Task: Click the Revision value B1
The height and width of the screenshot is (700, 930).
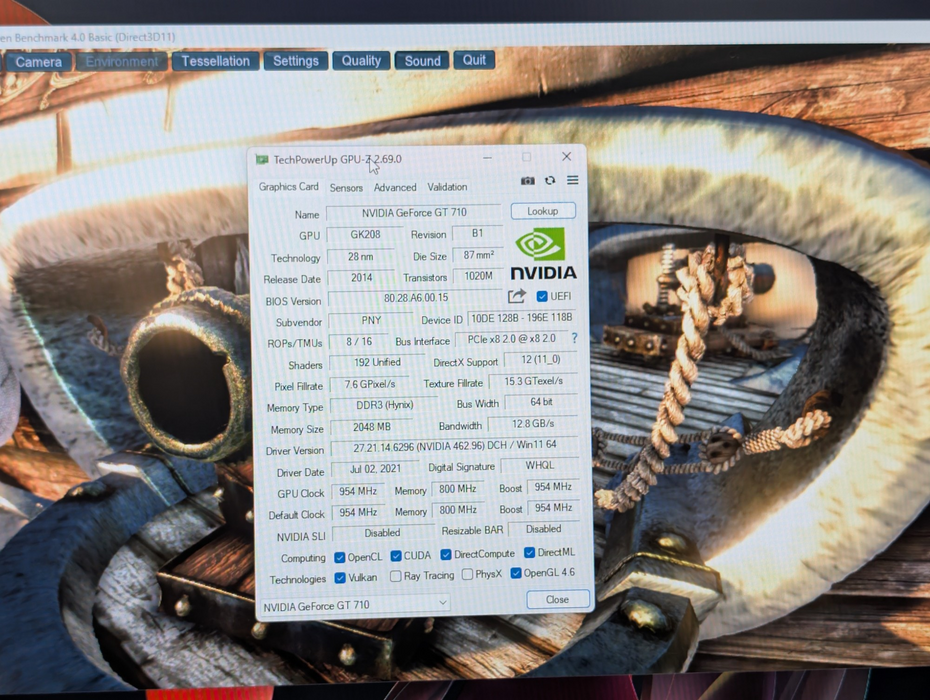Action: coord(477,233)
